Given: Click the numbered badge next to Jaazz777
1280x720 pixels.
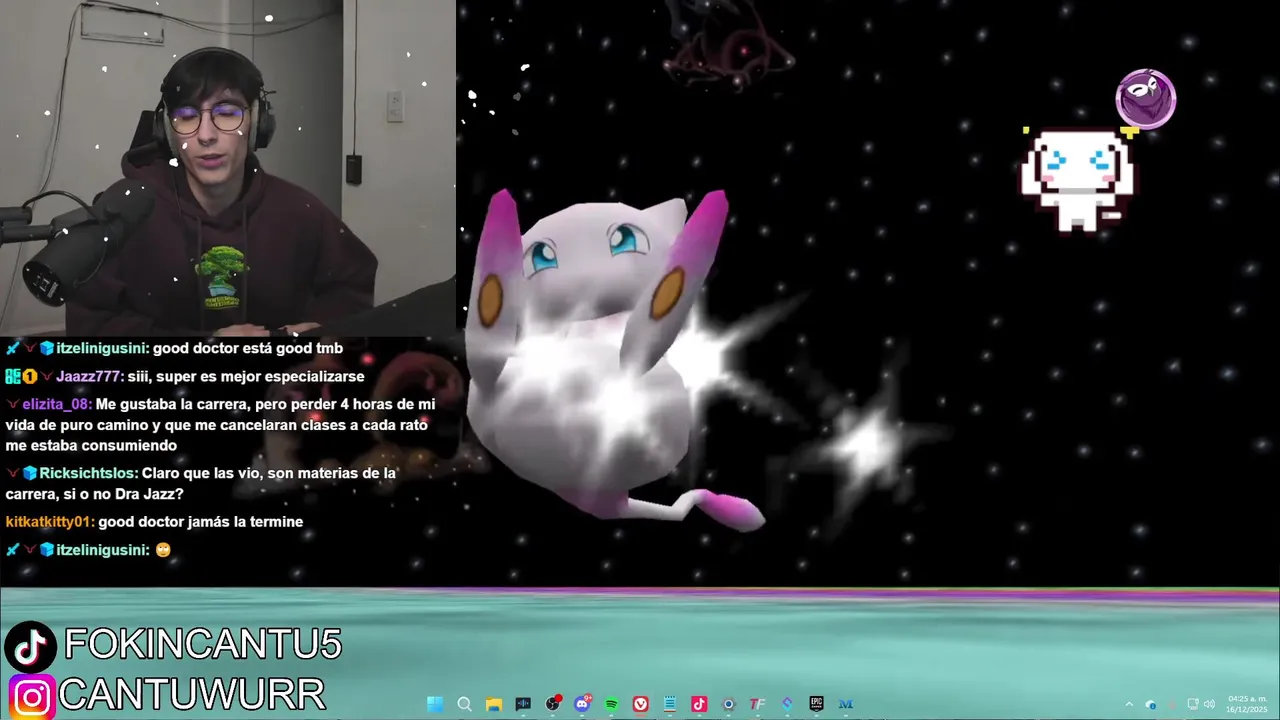Looking at the screenshot, I should 30,376.
